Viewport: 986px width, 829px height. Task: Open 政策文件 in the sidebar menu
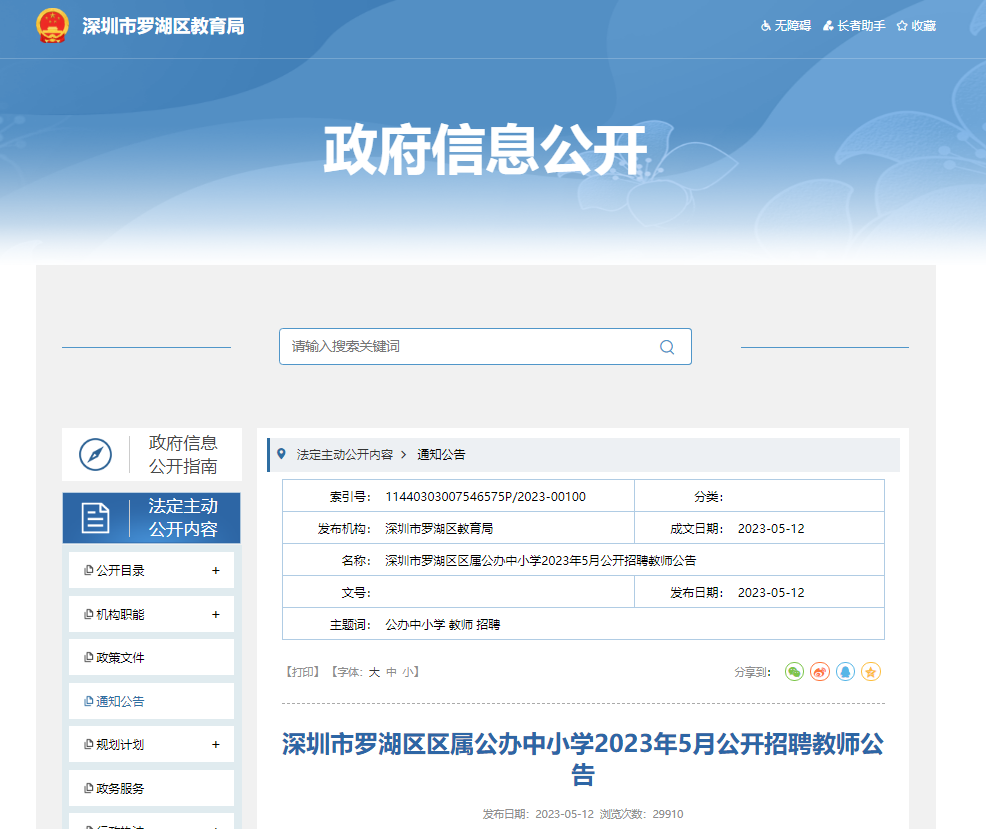[120, 658]
